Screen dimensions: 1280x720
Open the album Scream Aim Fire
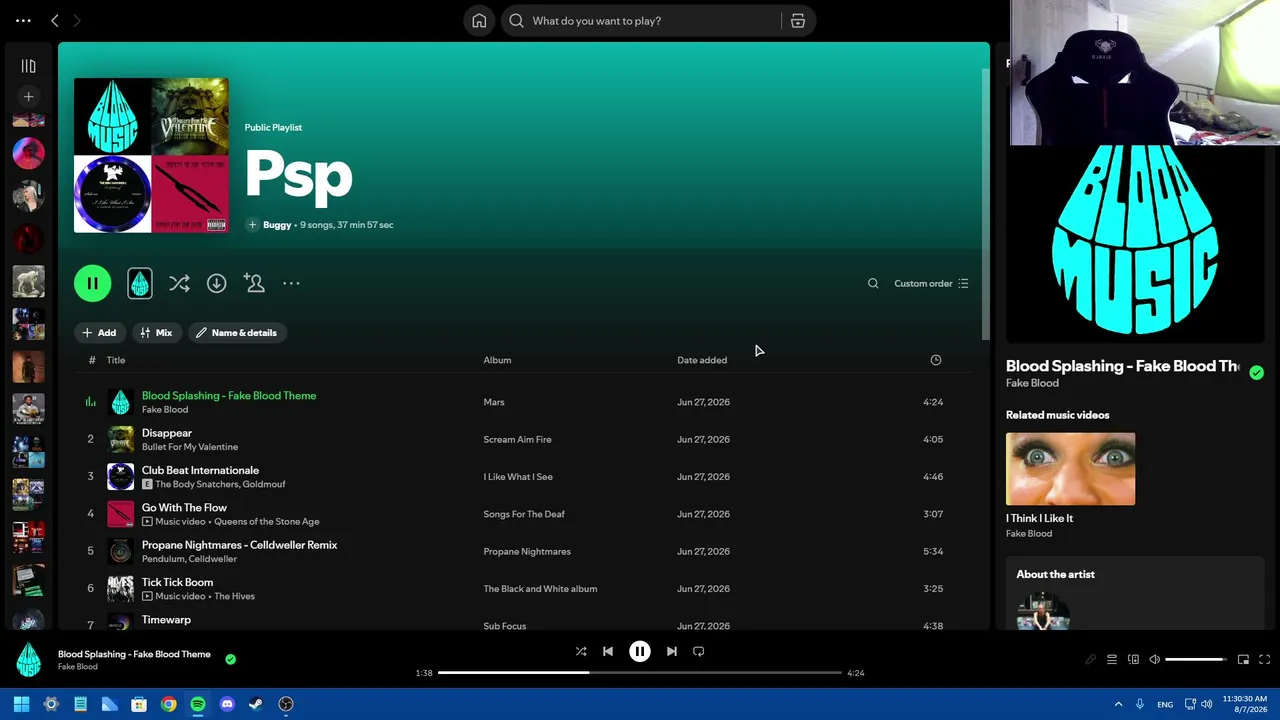517,440
